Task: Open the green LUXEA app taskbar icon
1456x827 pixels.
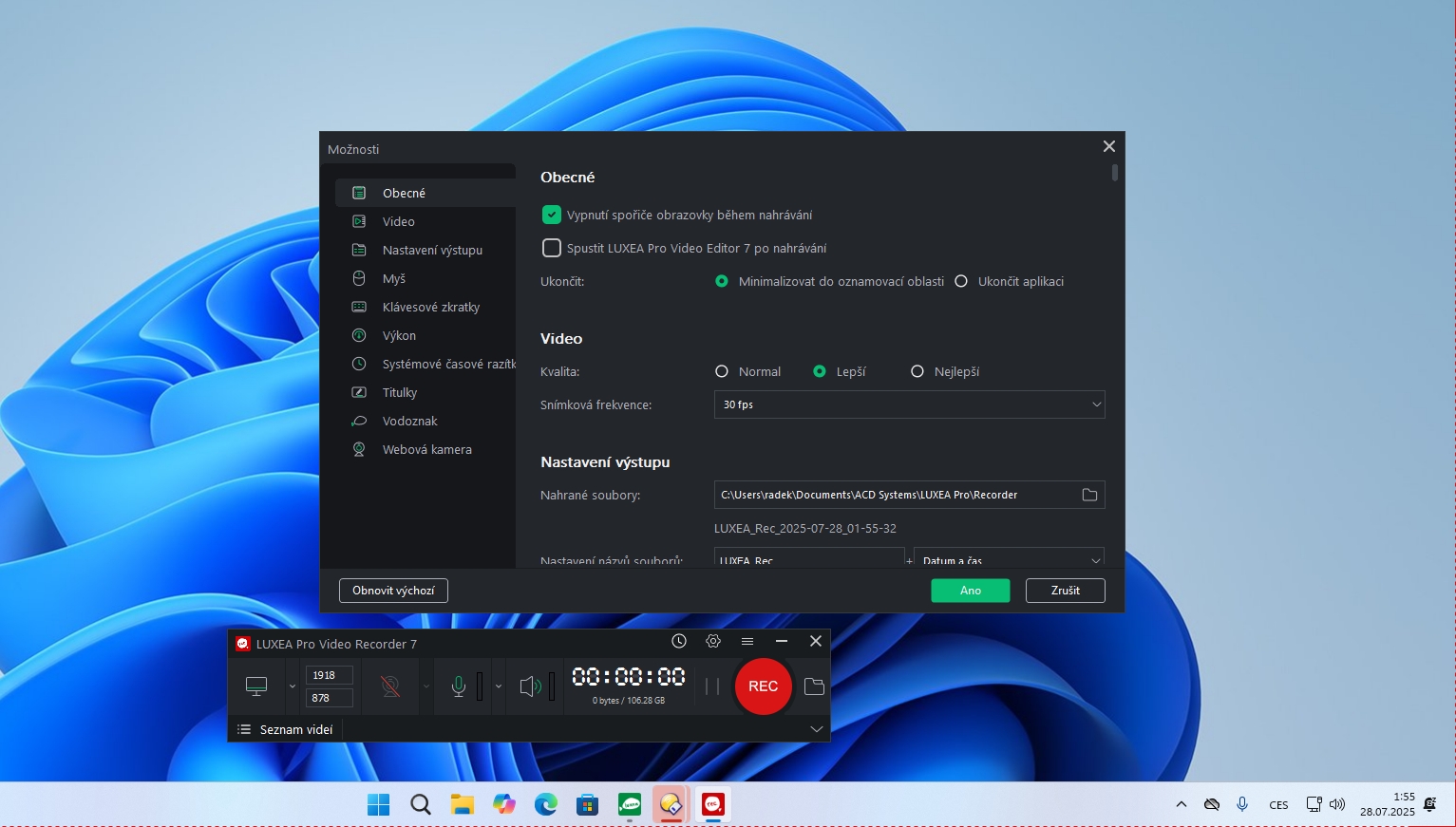Action: (x=629, y=805)
